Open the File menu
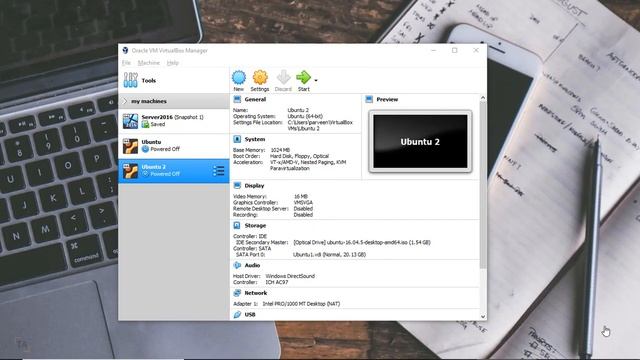 click(126, 63)
